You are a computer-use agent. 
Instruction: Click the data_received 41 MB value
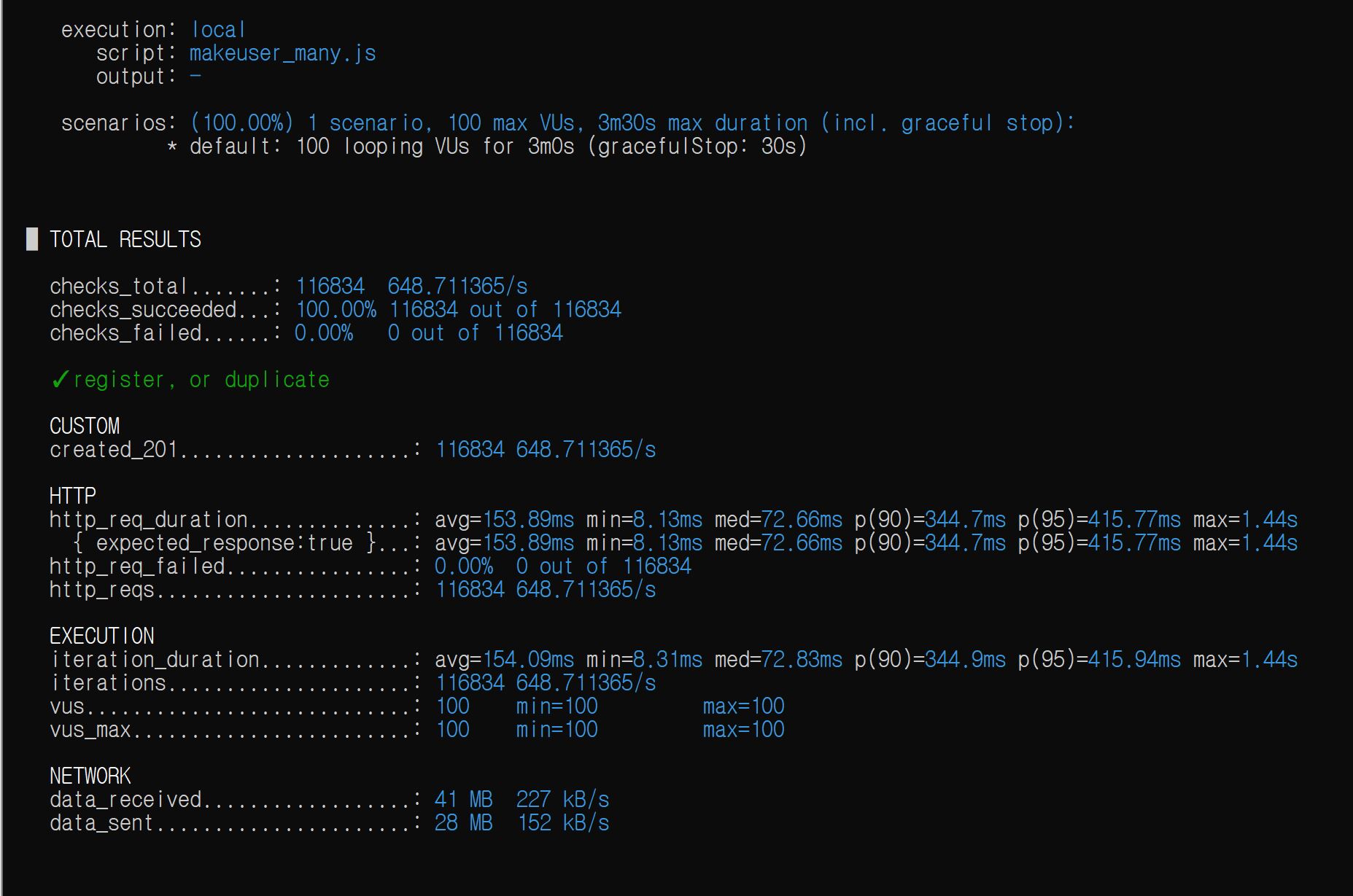[x=463, y=800]
